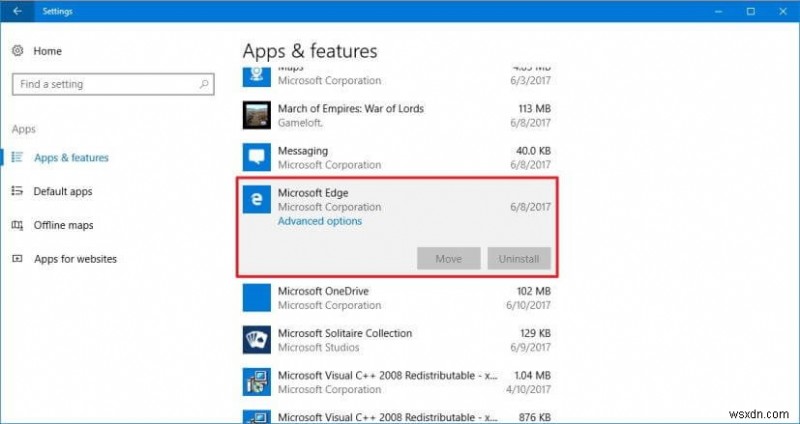Select the Messaging app entry
Image resolution: width=800 pixels, height=424 pixels.
click(303, 151)
